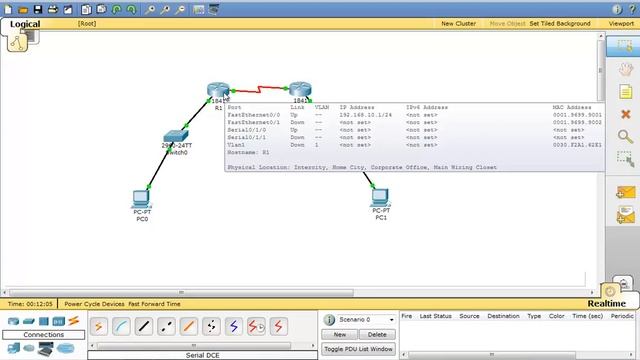This screenshot has width=640, height=360.
Task: Open the Drawing Palette toolbar icon
Action: point(199,9)
